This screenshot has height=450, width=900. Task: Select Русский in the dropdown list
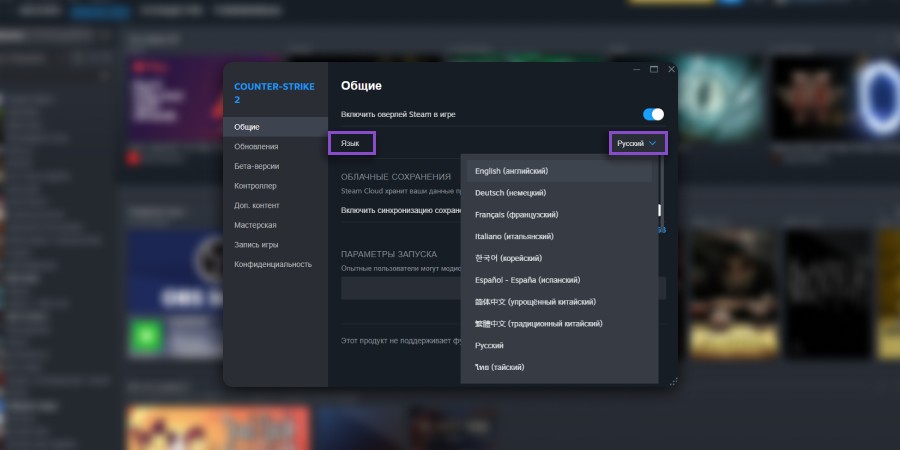pyautogui.click(x=559, y=346)
